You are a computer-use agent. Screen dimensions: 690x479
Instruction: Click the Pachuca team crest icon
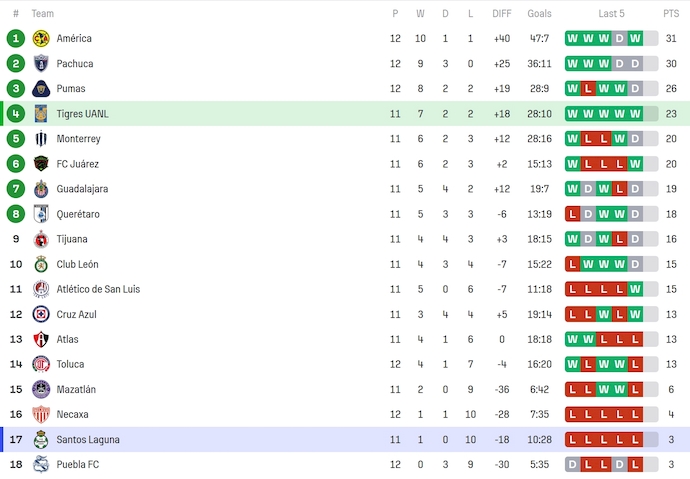click(x=41, y=64)
